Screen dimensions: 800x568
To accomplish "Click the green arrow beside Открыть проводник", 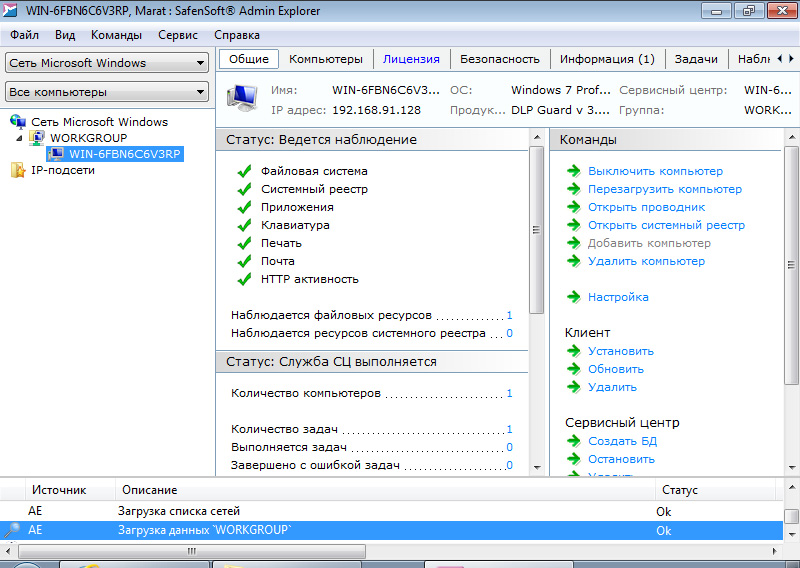I will (574, 207).
